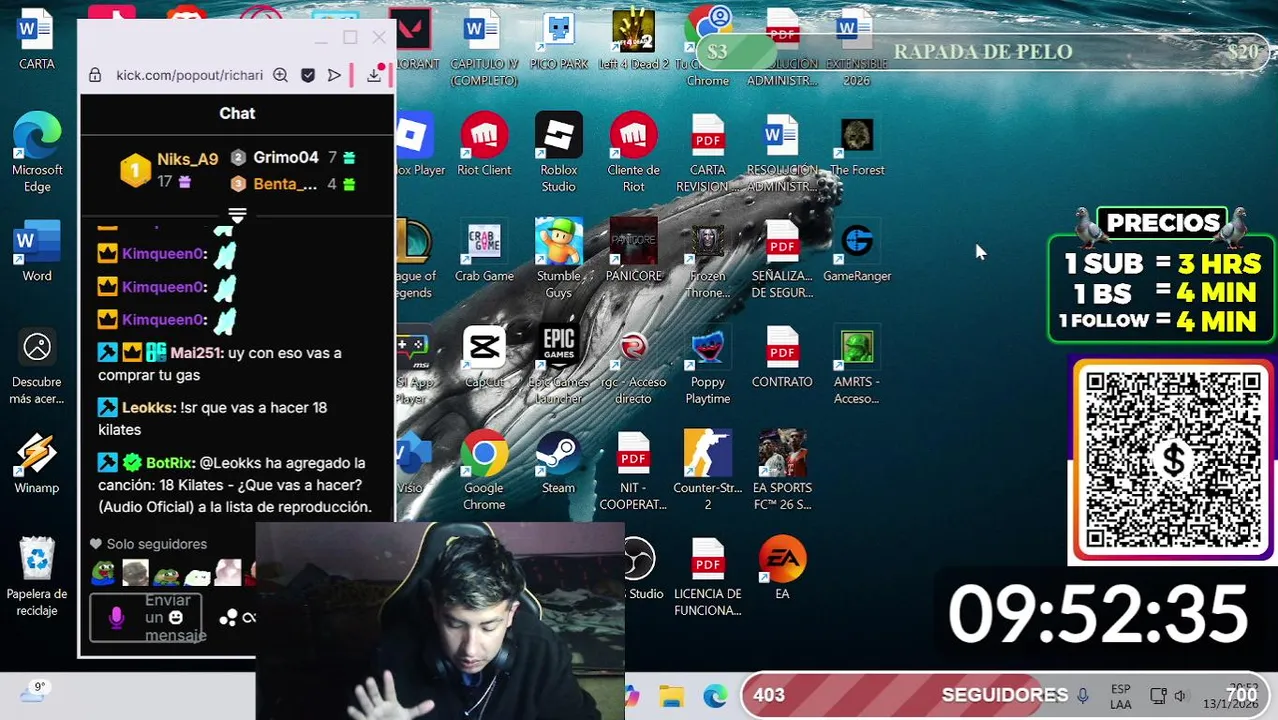
Task: Launch Google Chrome from the desktop
Action: (x=484, y=470)
